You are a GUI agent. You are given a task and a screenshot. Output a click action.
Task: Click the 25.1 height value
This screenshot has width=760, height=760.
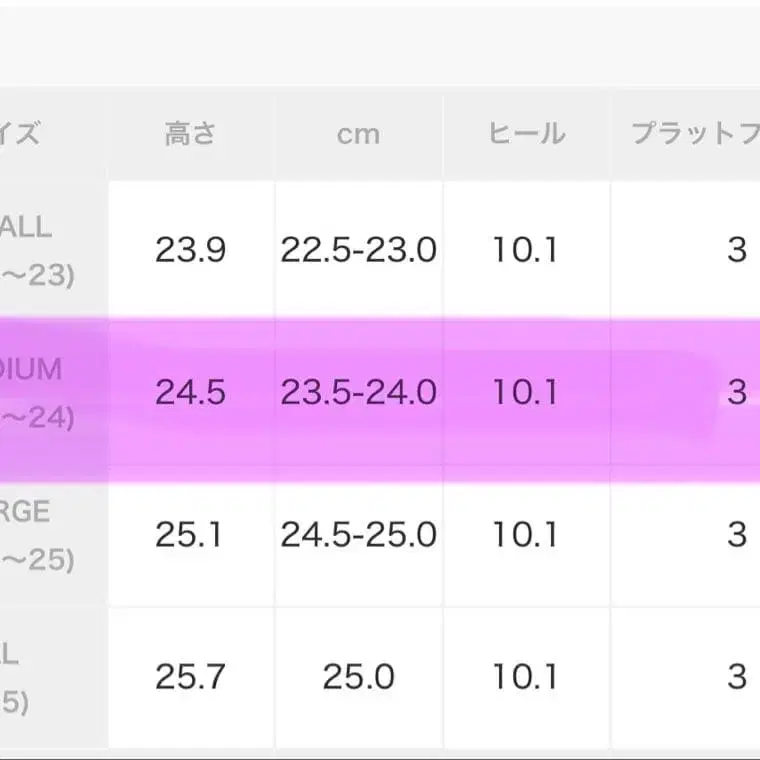[x=189, y=535]
